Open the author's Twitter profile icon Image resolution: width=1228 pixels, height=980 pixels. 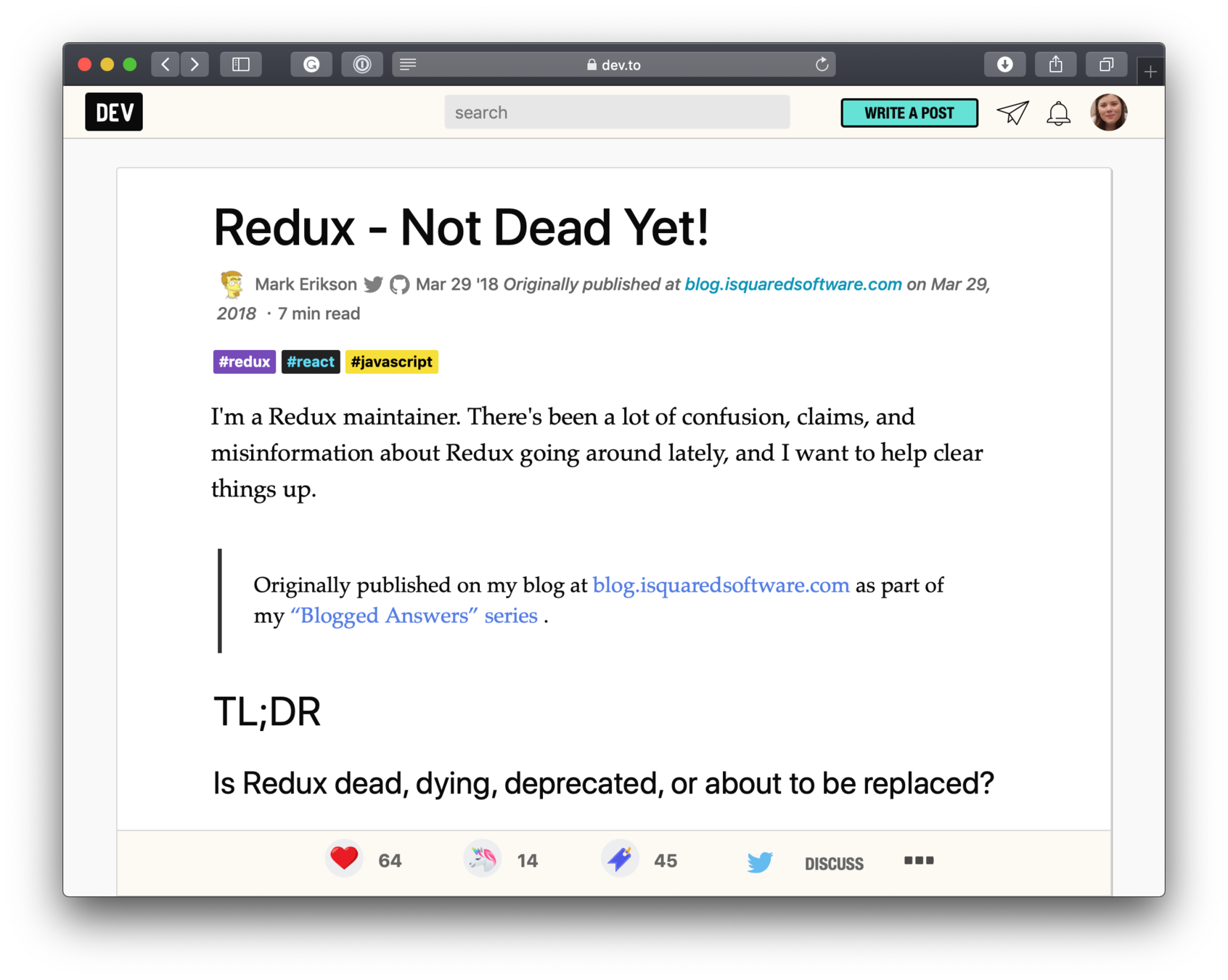pyautogui.click(x=373, y=285)
